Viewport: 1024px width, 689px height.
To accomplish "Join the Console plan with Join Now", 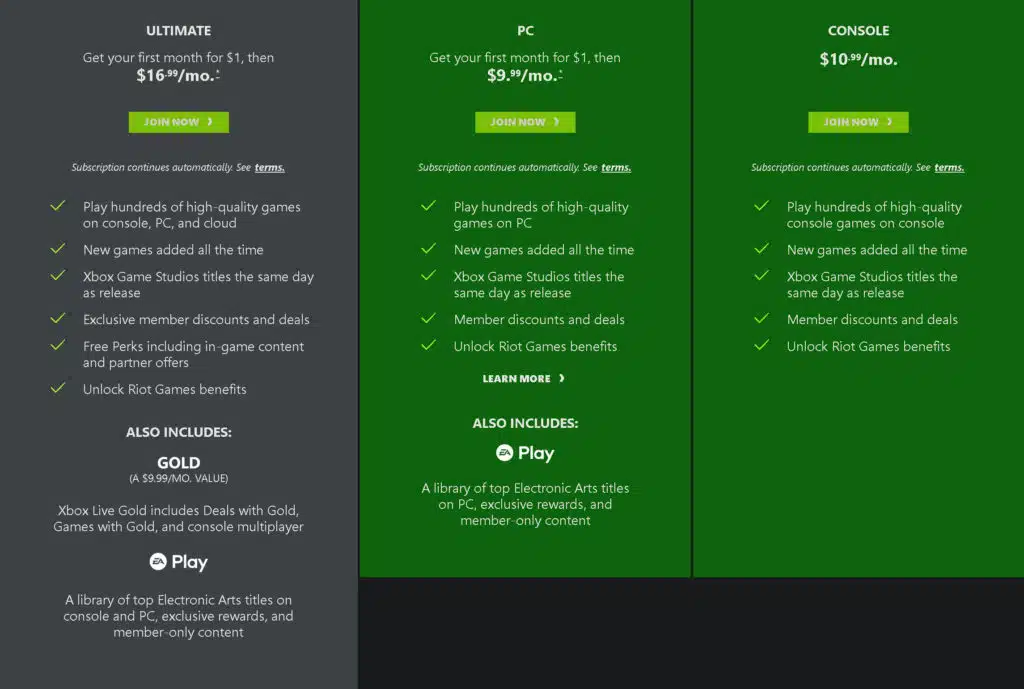I will pos(858,122).
